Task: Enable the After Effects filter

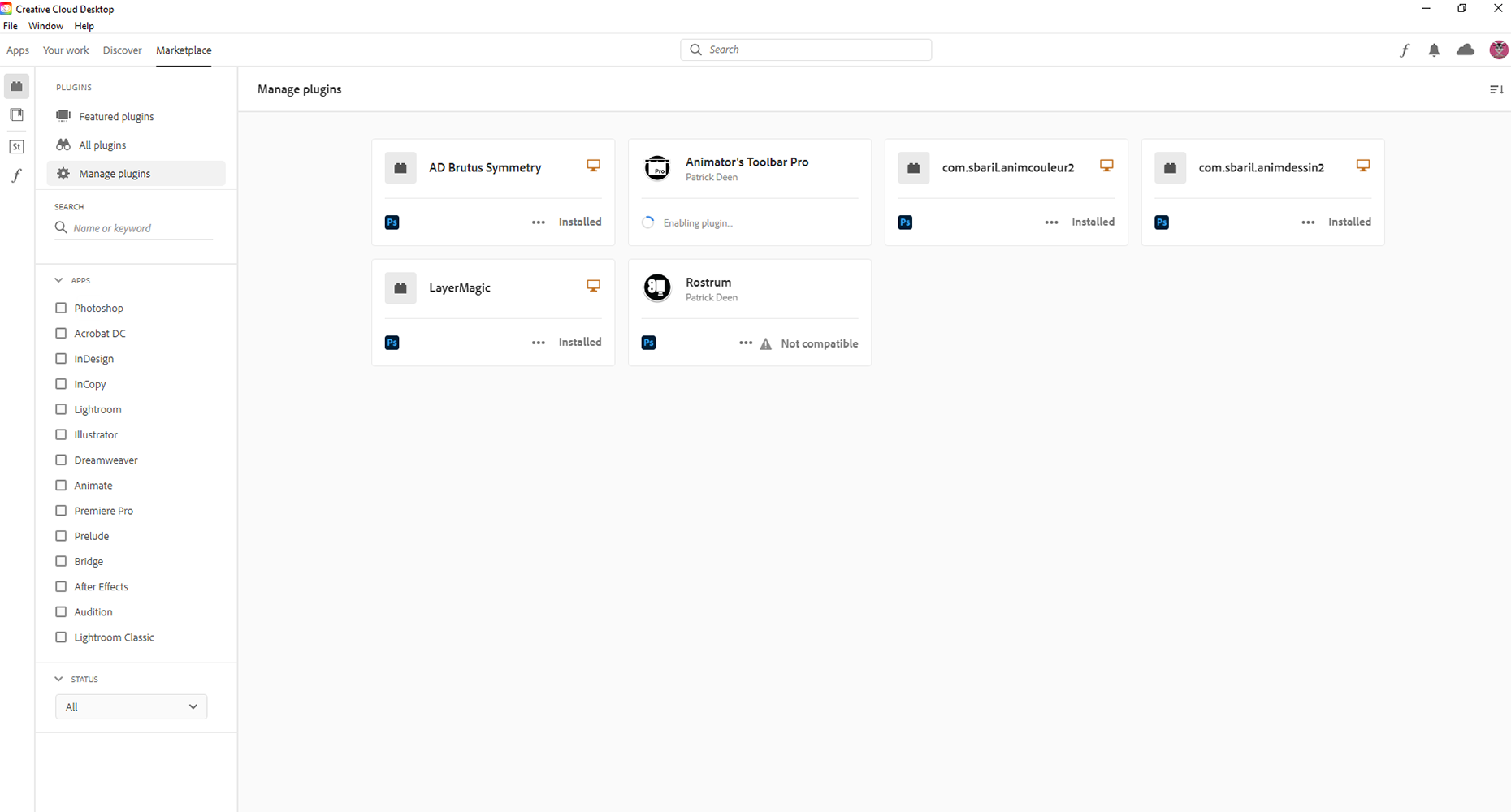Action: [61, 586]
